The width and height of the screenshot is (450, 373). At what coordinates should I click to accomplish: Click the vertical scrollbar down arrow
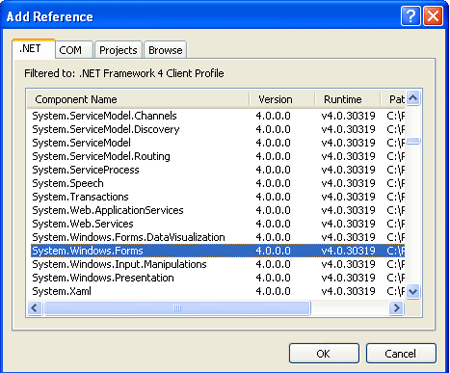pyautogui.click(x=413, y=292)
